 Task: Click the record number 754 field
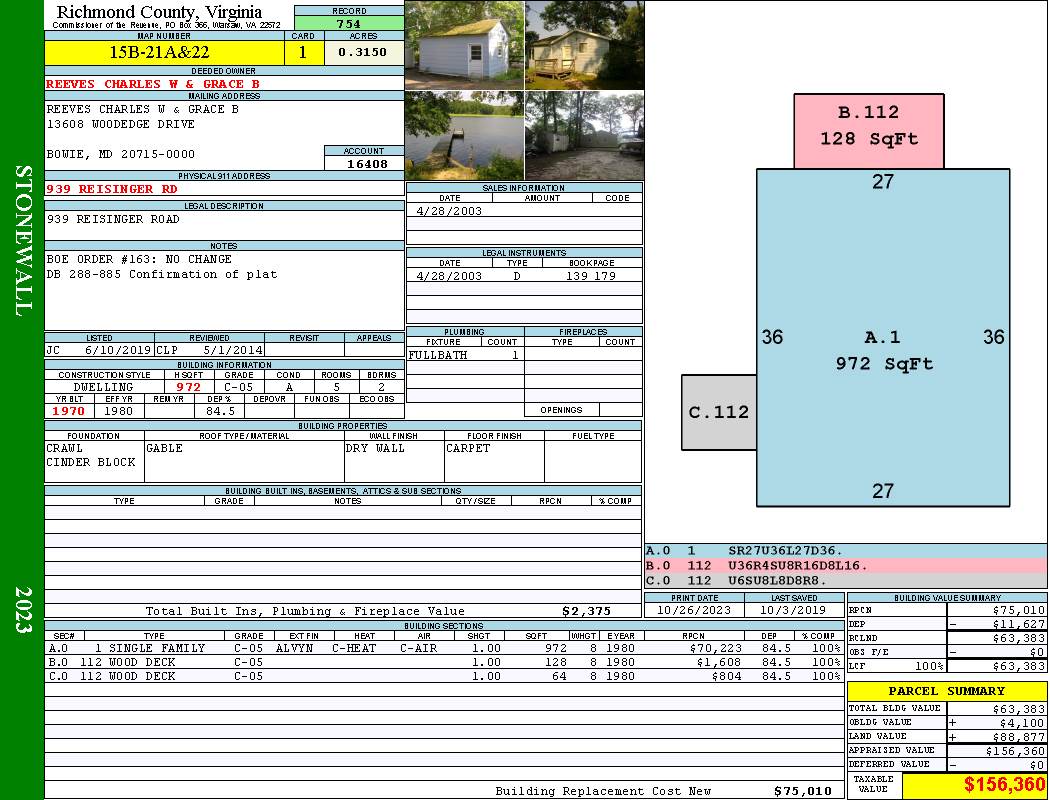coord(349,23)
